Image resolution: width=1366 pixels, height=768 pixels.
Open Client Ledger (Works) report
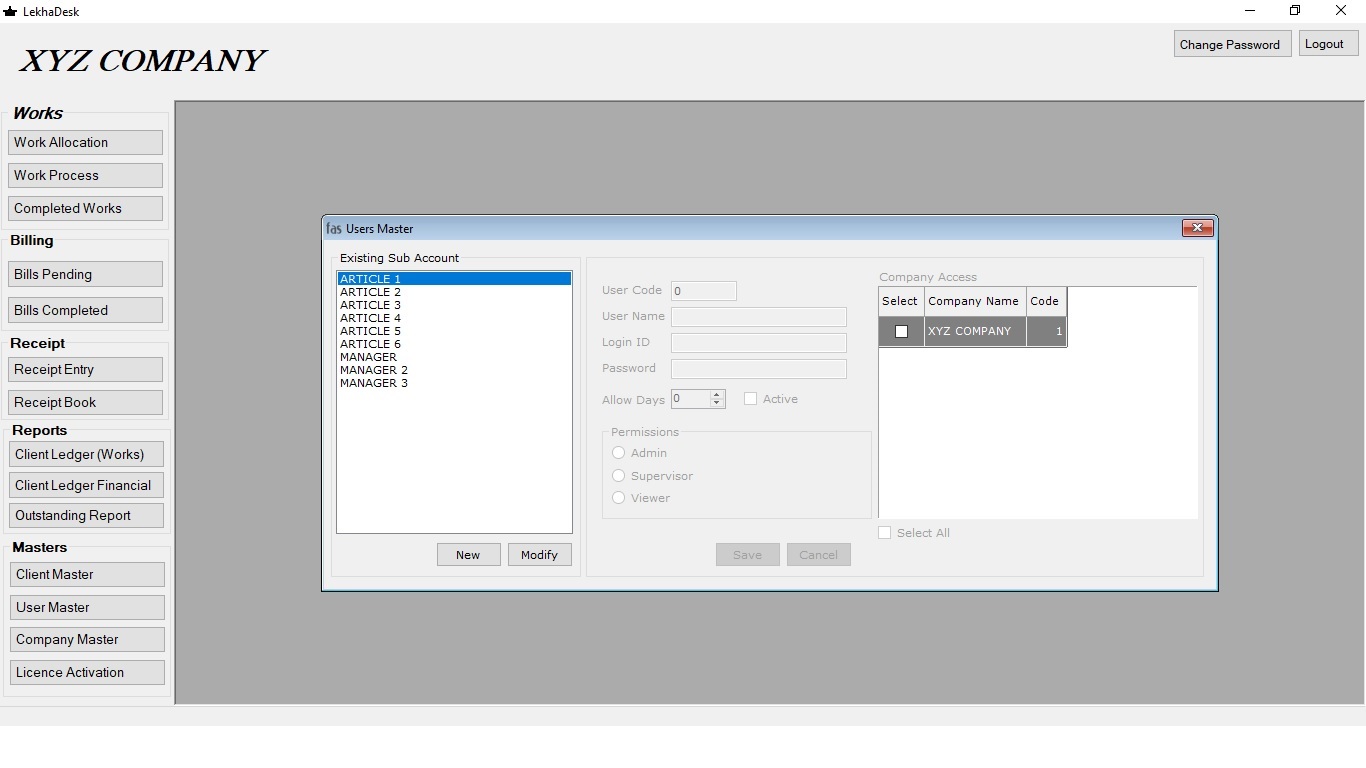pyautogui.click(x=86, y=454)
